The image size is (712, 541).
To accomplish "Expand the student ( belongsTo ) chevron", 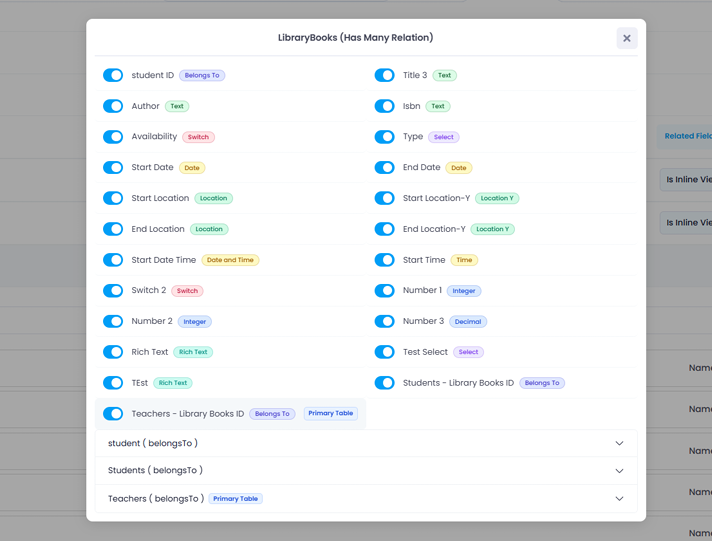I will (x=619, y=443).
